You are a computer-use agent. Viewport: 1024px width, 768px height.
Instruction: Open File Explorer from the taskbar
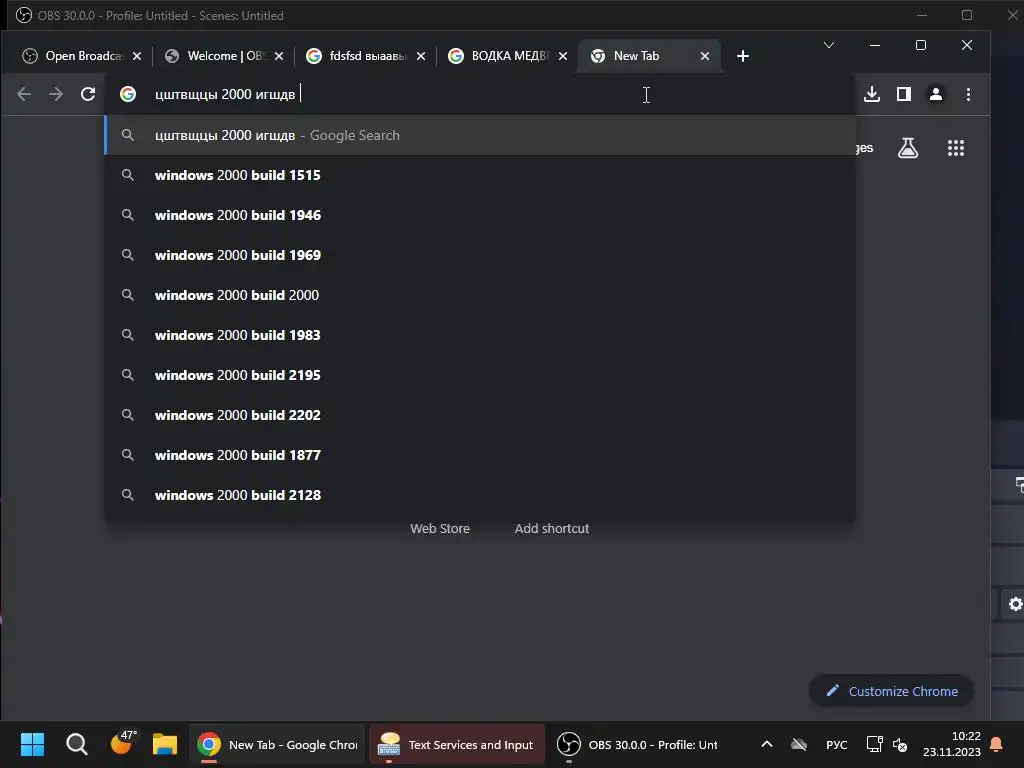pos(165,744)
